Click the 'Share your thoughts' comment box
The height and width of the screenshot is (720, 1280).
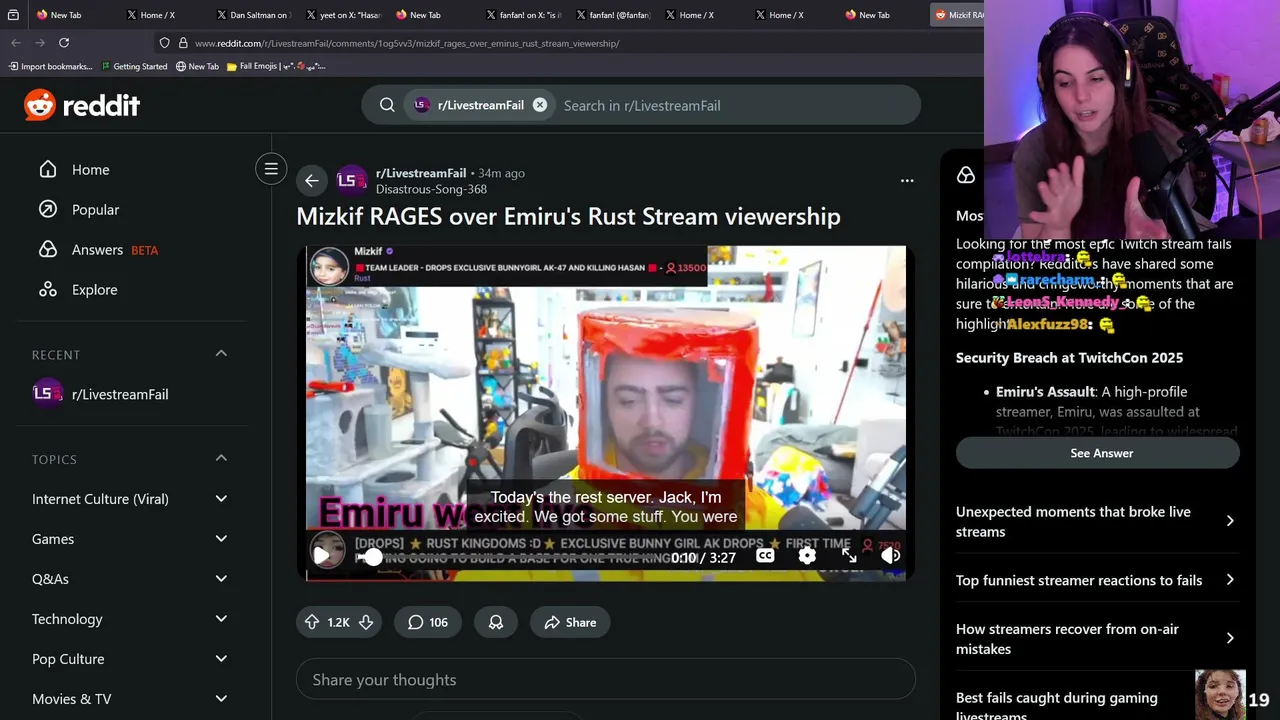(606, 680)
